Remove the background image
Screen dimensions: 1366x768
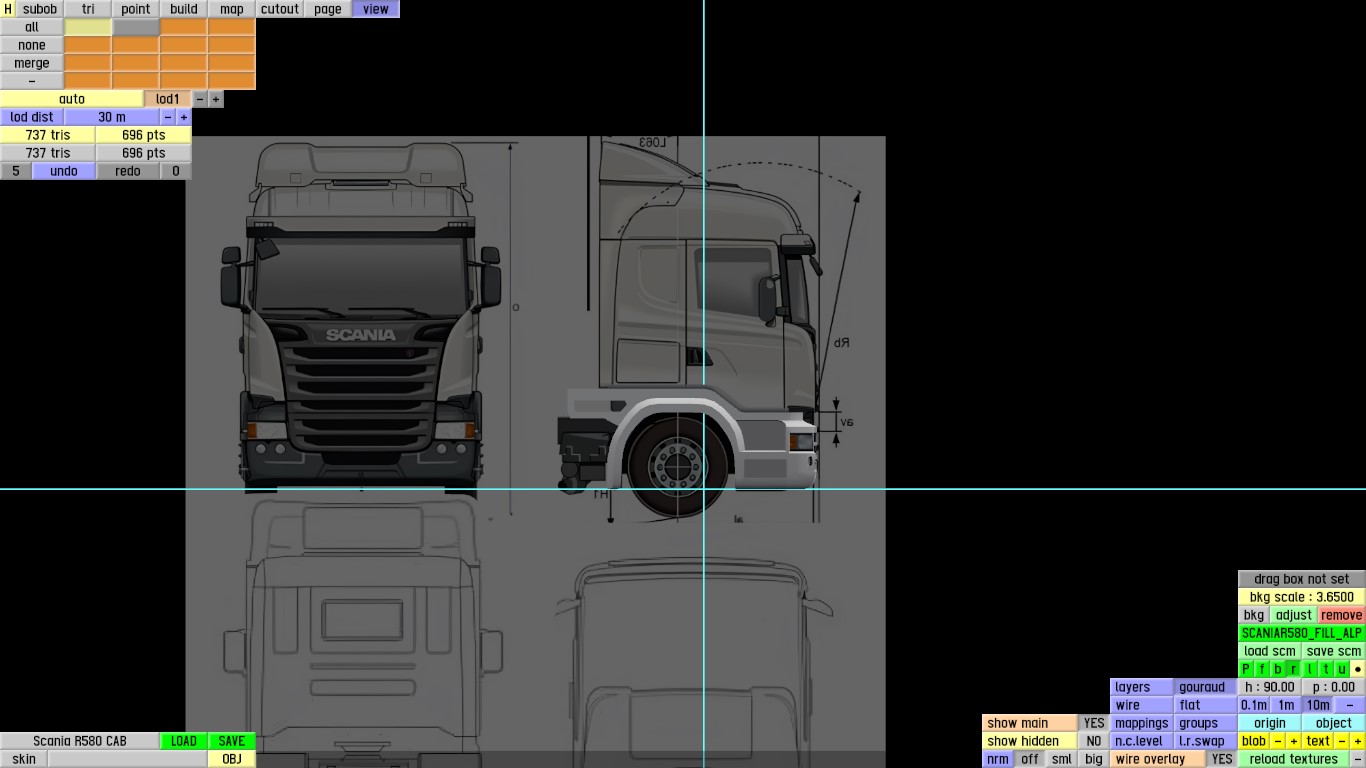pyautogui.click(x=1342, y=615)
